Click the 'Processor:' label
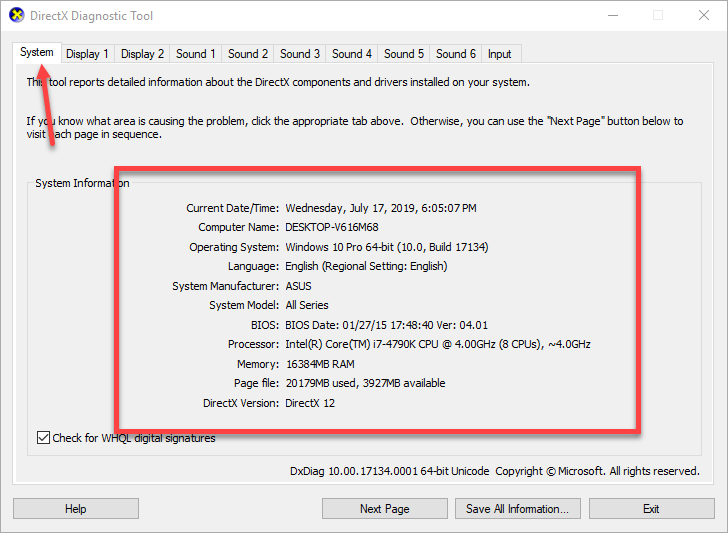The height and width of the screenshot is (533, 728). (254, 344)
